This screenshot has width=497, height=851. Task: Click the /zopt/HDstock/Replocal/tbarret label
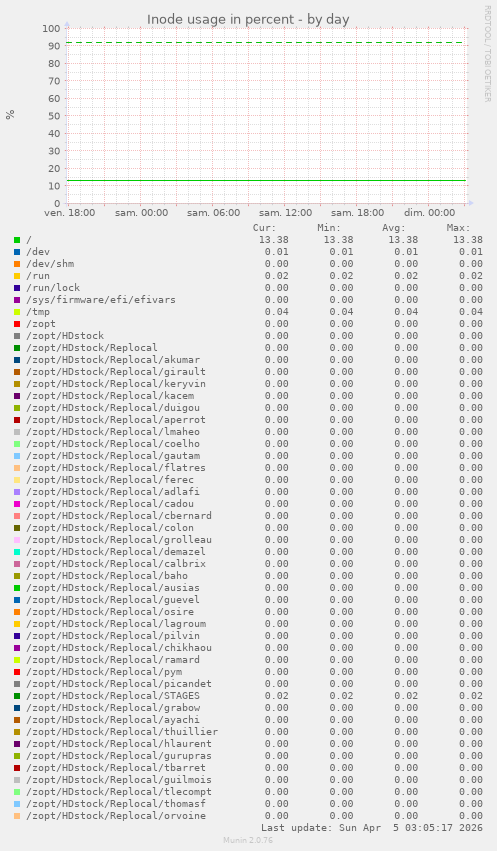[x=116, y=767]
